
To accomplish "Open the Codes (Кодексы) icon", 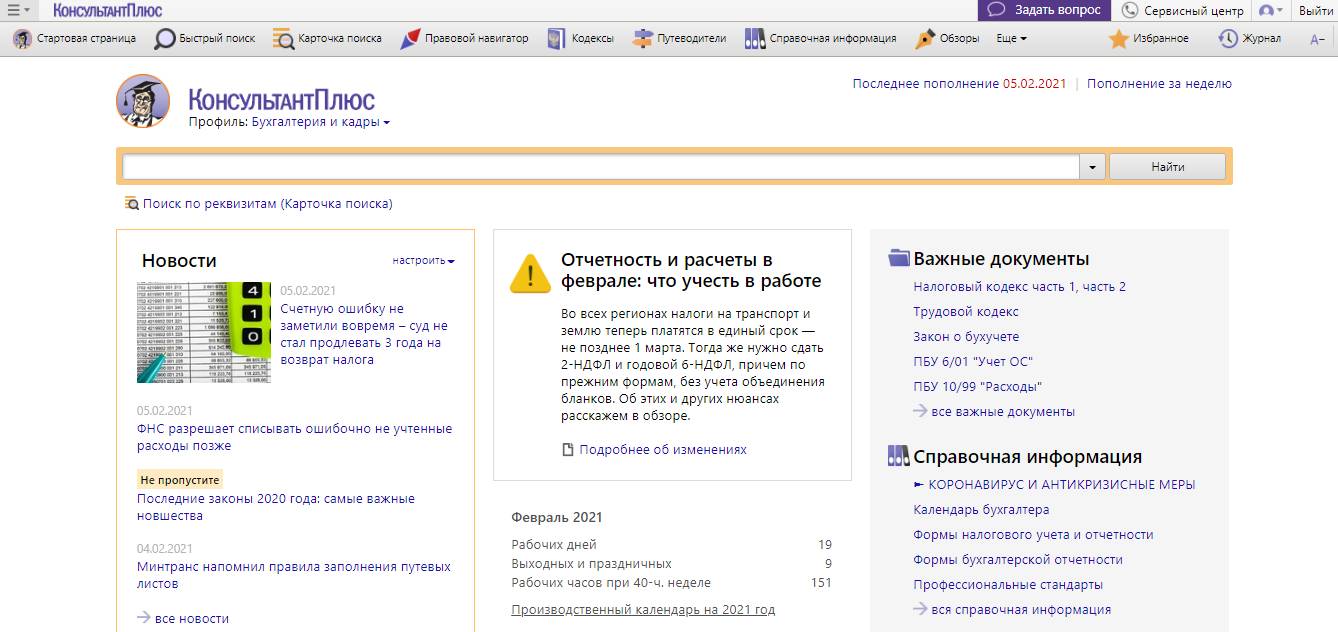I will 556,39.
